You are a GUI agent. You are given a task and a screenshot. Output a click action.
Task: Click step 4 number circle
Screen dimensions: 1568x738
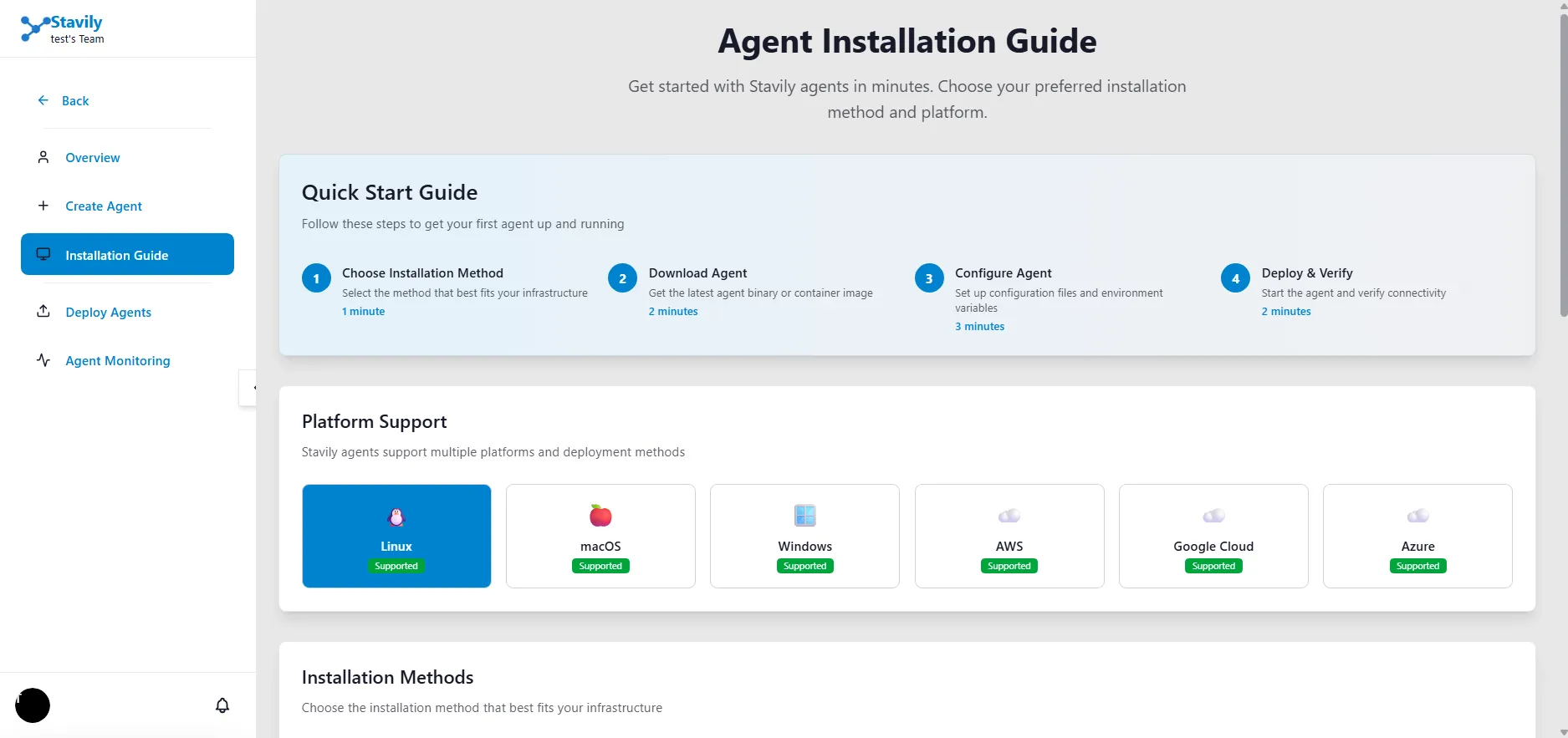pos(1236,279)
